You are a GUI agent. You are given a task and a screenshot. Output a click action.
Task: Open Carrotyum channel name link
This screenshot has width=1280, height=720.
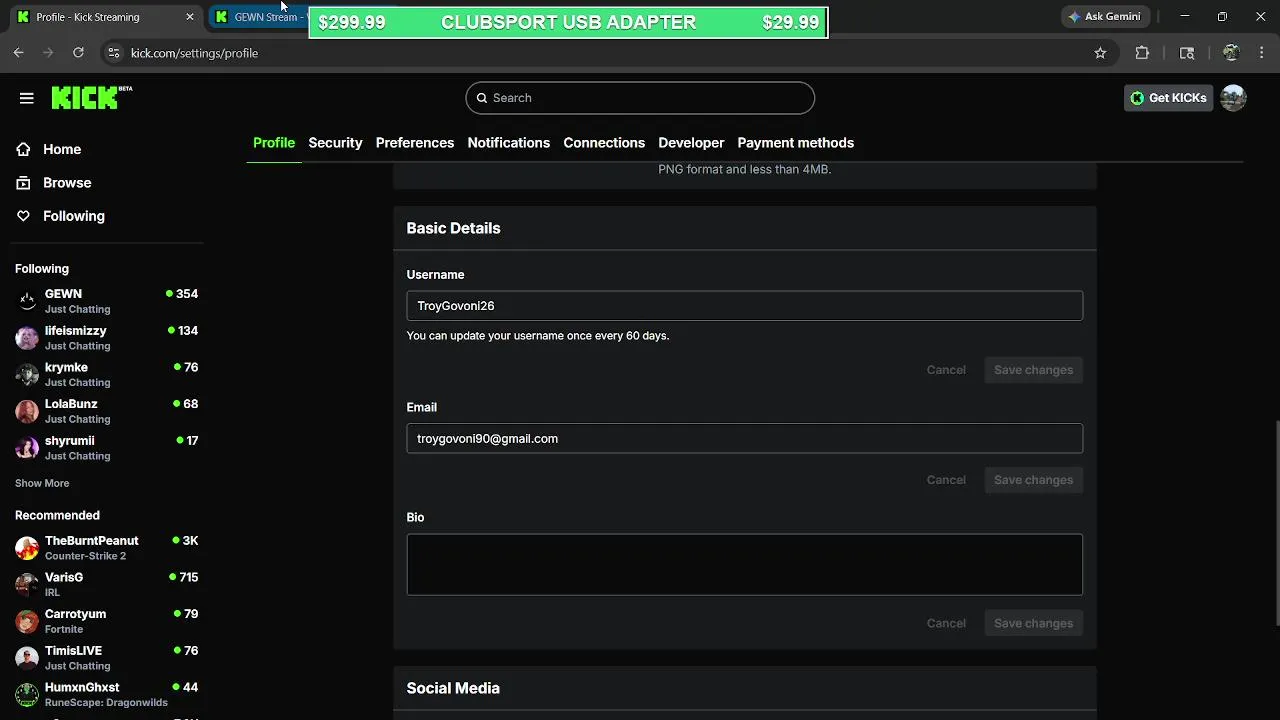tap(75, 614)
